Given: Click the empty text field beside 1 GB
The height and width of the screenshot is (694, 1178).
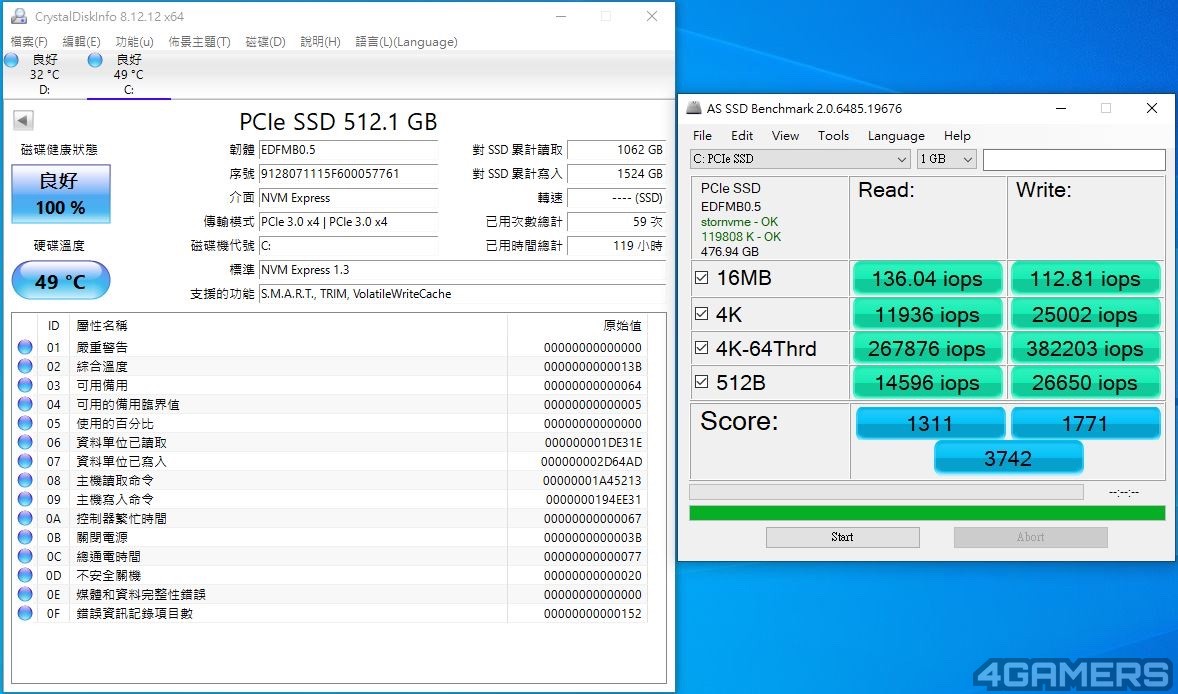Looking at the screenshot, I should click(1074, 159).
